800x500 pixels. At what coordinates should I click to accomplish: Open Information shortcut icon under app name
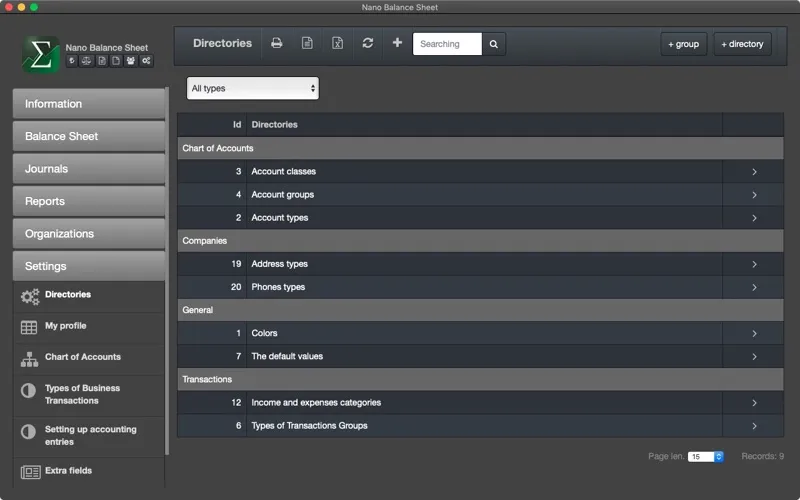[72, 61]
